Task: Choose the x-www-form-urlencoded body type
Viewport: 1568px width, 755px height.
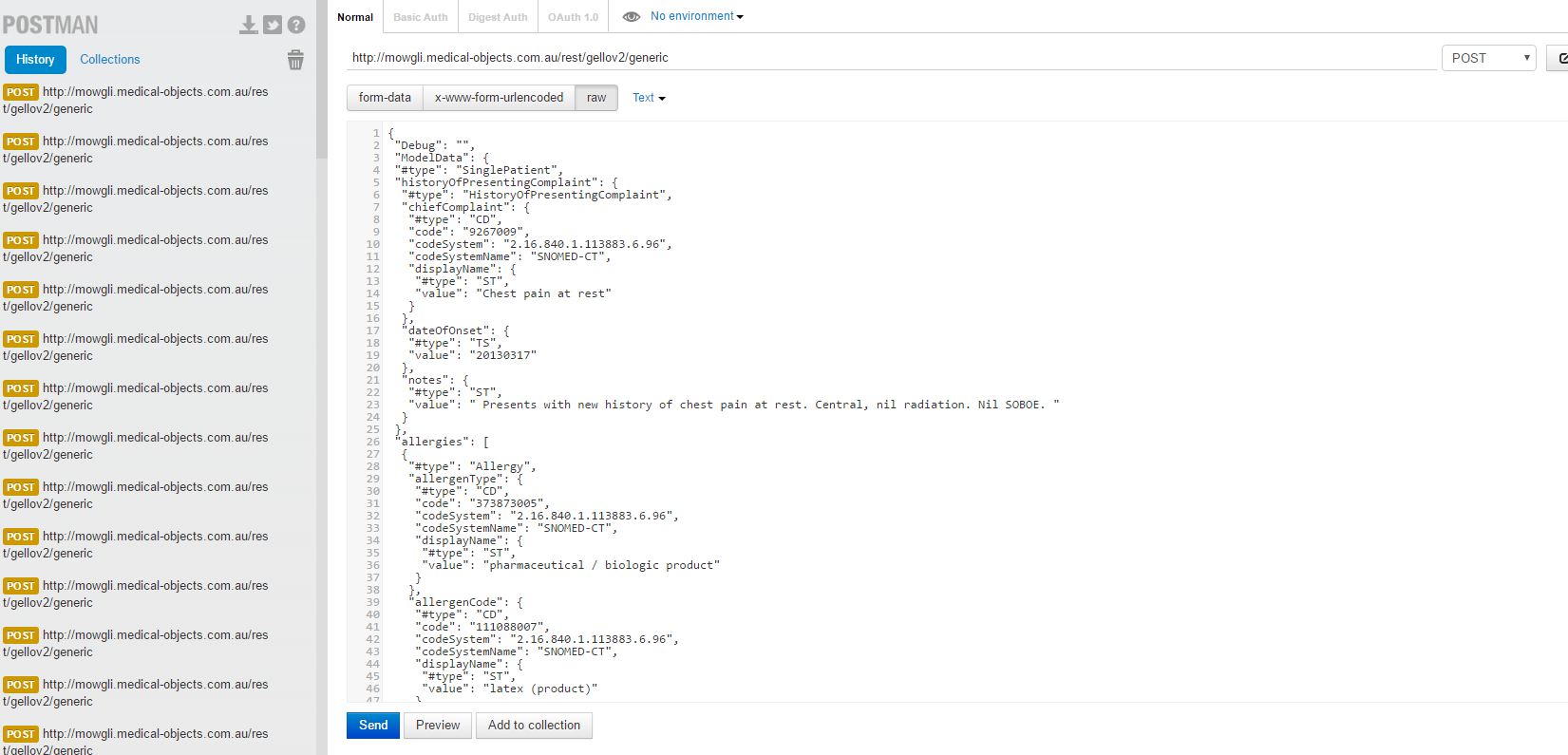Action: tap(499, 98)
